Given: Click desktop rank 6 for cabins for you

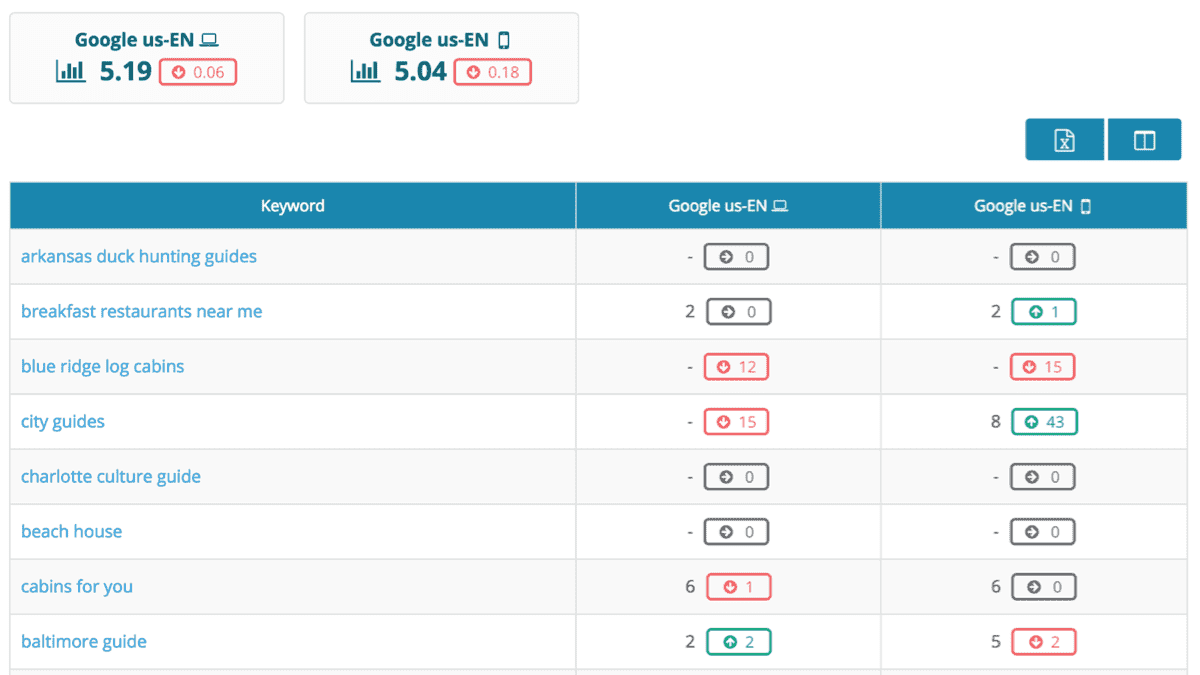Looking at the screenshot, I should [690, 587].
